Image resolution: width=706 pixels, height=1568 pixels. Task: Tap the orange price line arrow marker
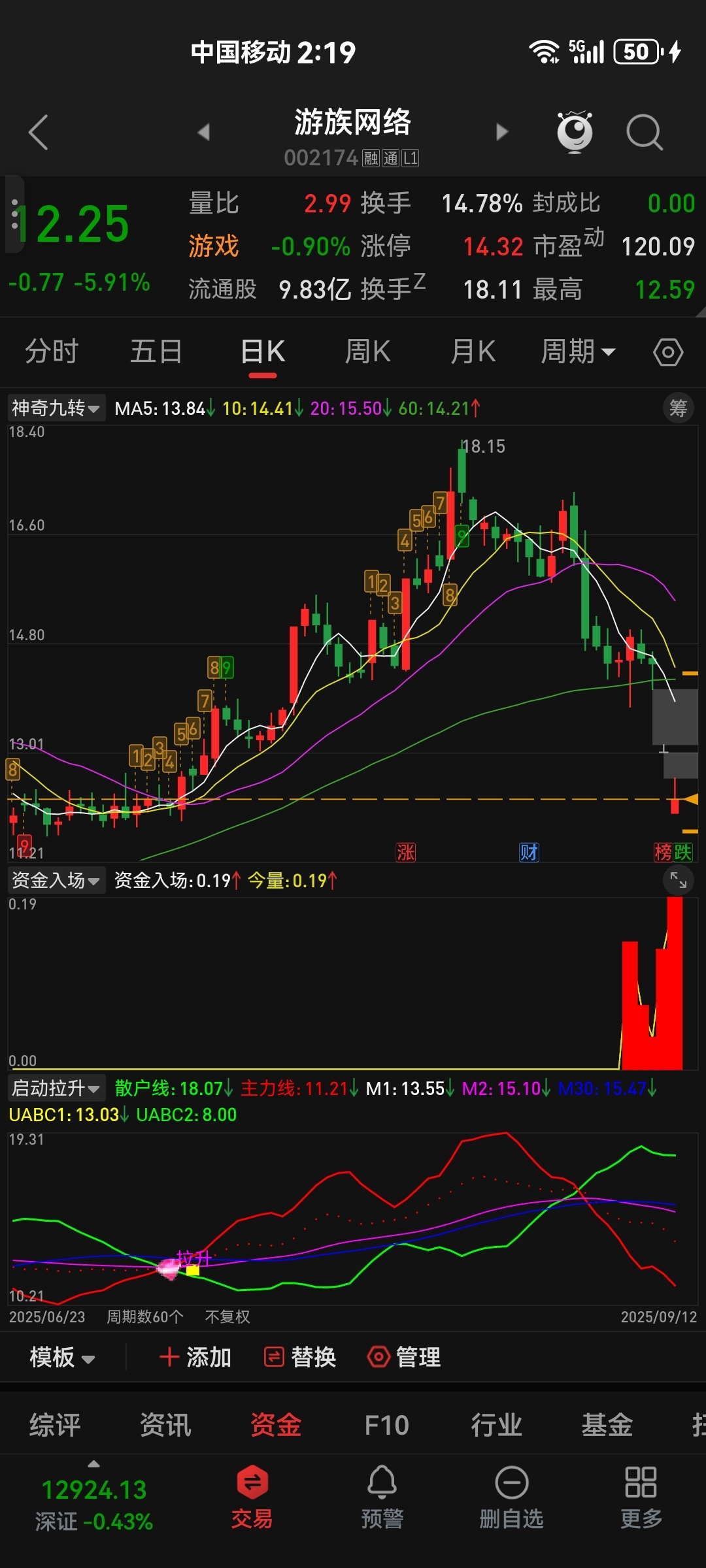point(690,798)
